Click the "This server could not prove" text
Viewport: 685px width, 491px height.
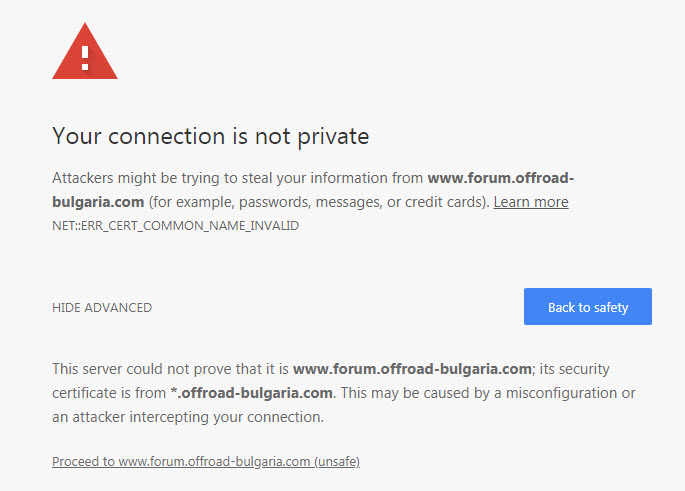coord(150,369)
